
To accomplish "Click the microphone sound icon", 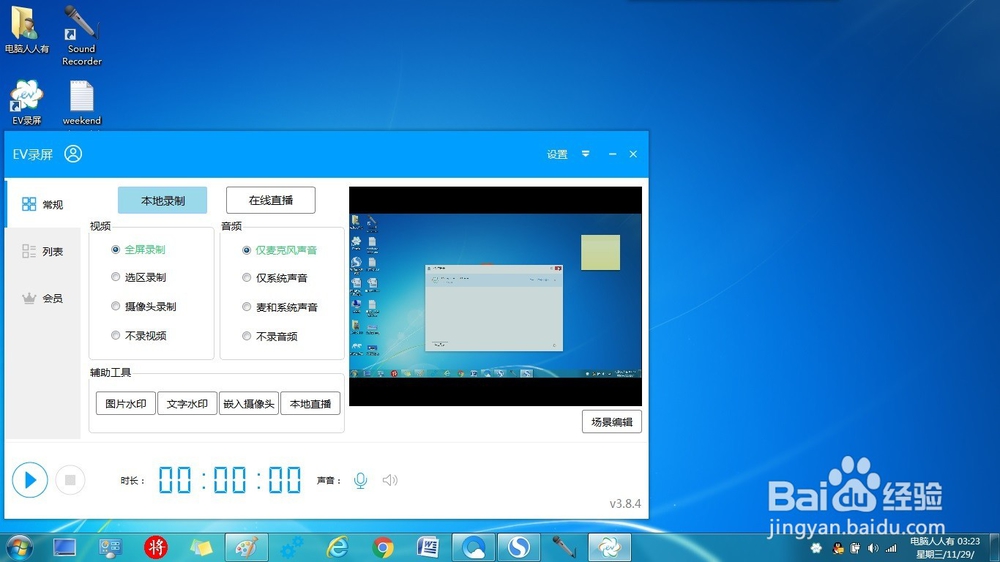I will tap(360, 480).
